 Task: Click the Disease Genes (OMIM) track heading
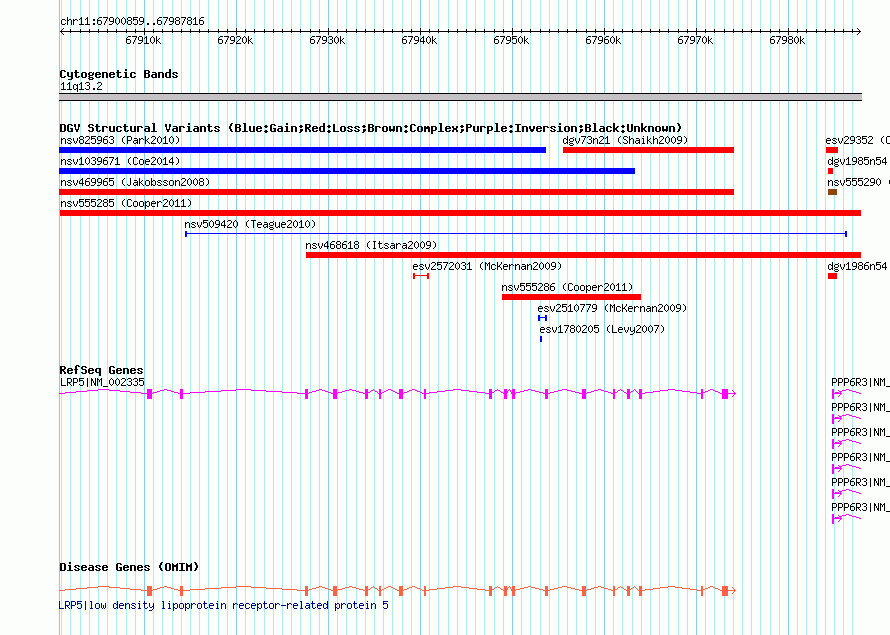[129, 567]
